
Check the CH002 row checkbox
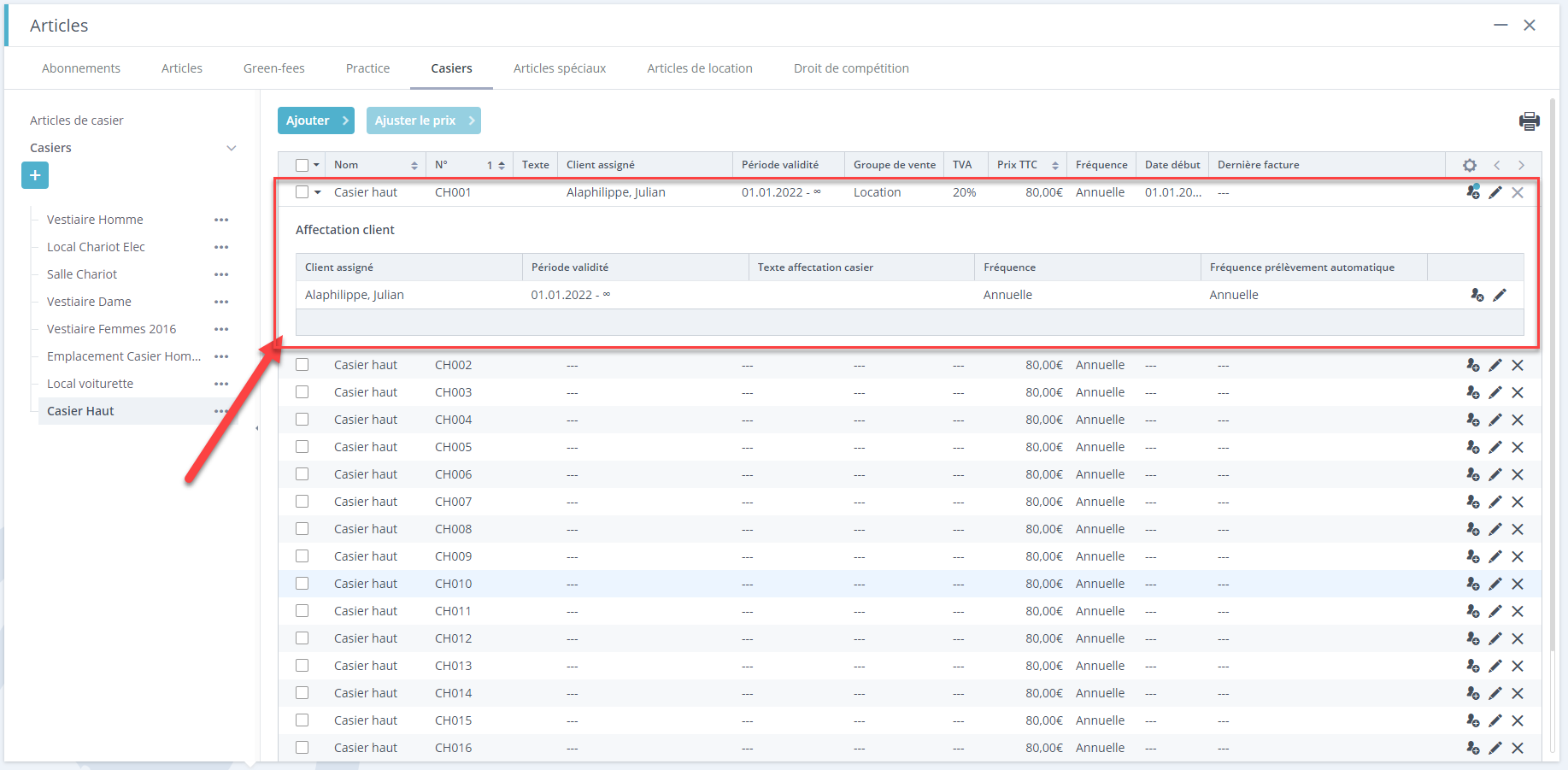302,365
